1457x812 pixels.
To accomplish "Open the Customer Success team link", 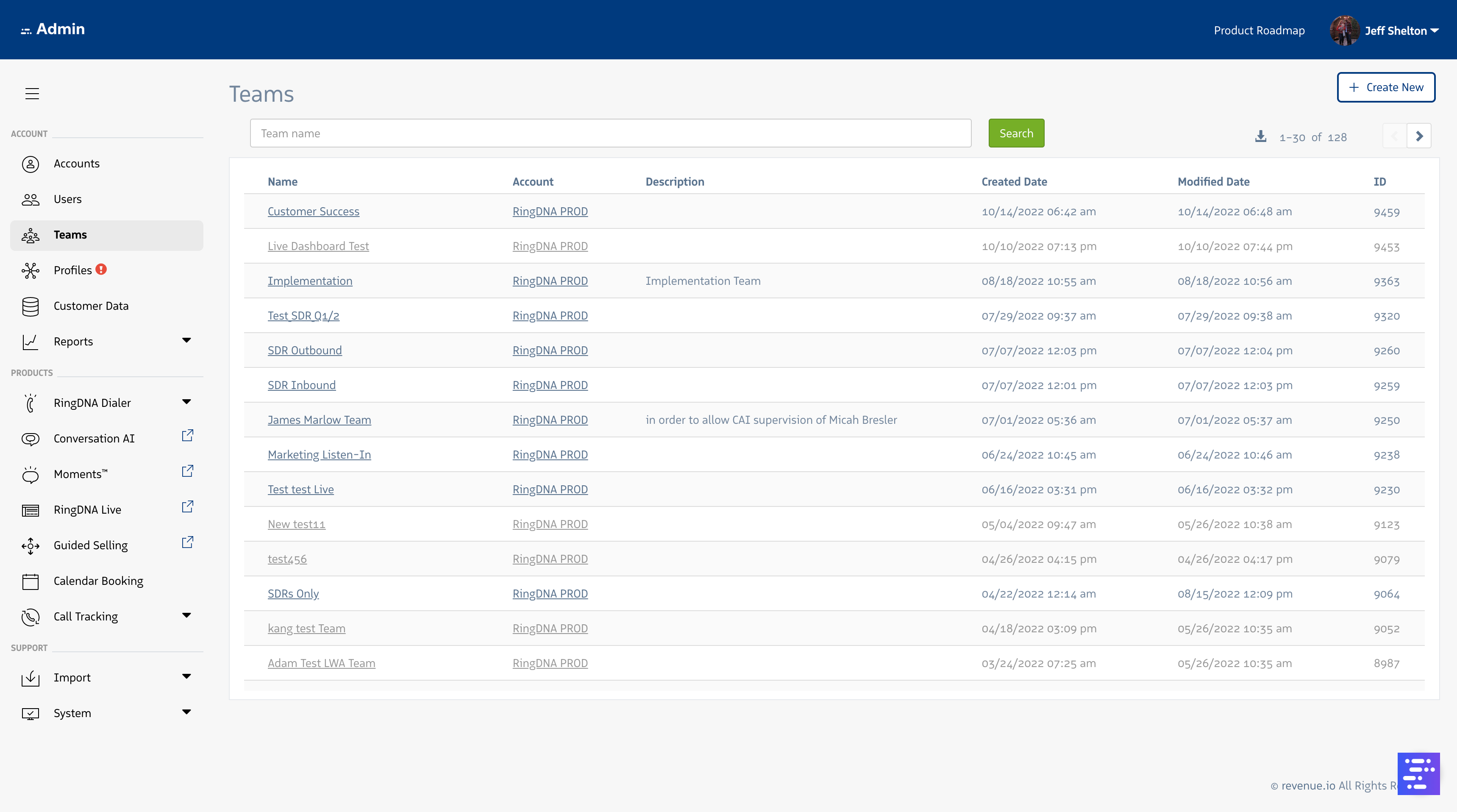I will (313, 211).
